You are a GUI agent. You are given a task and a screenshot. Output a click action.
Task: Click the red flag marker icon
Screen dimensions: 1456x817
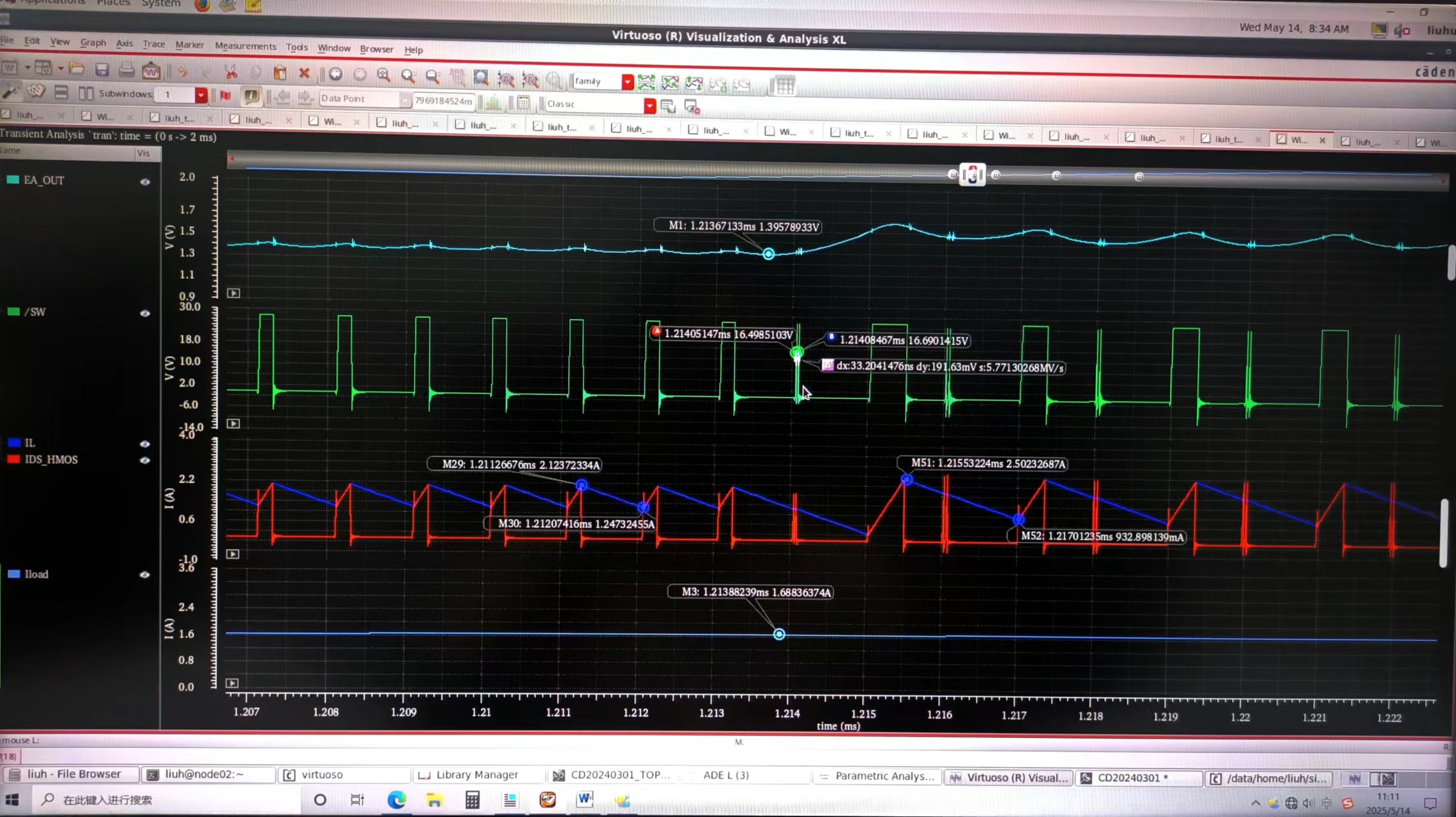click(225, 96)
